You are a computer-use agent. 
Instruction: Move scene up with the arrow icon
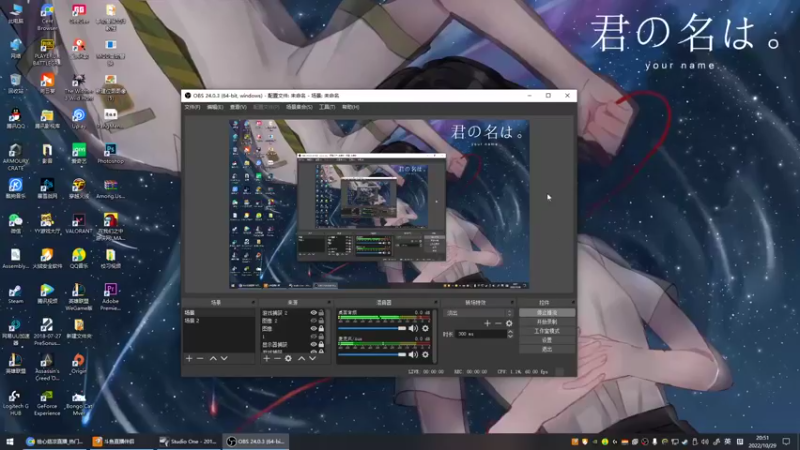[x=213, y=359]
